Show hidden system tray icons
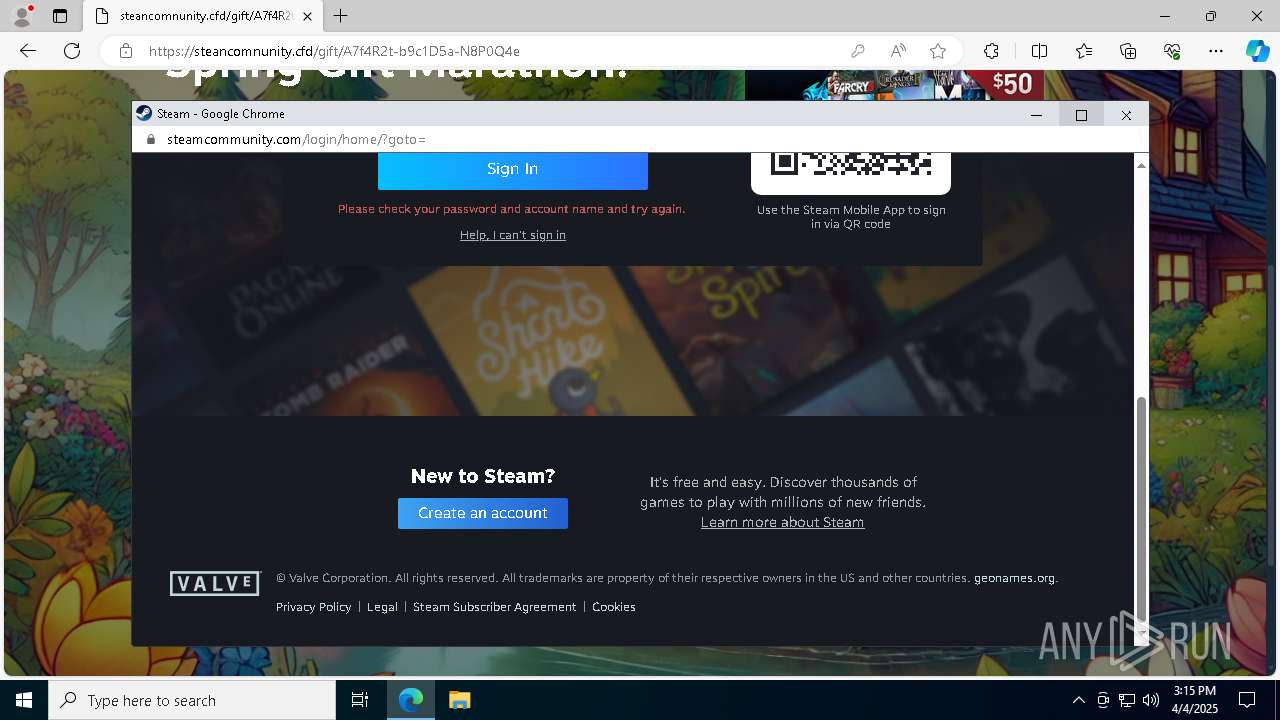 click(1078, 700)
